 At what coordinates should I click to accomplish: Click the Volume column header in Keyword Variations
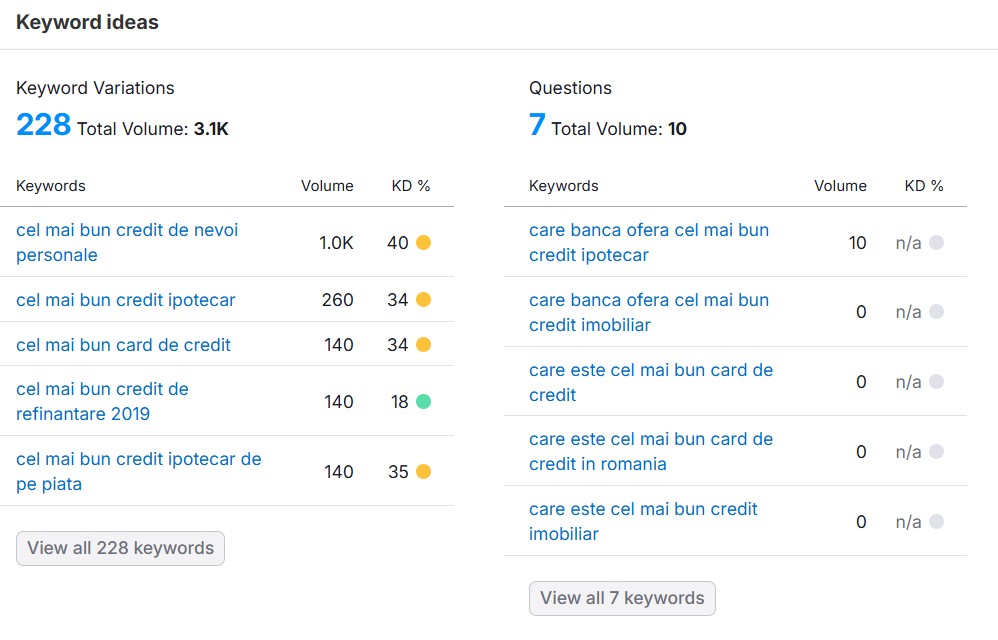[x=327, y=186]
